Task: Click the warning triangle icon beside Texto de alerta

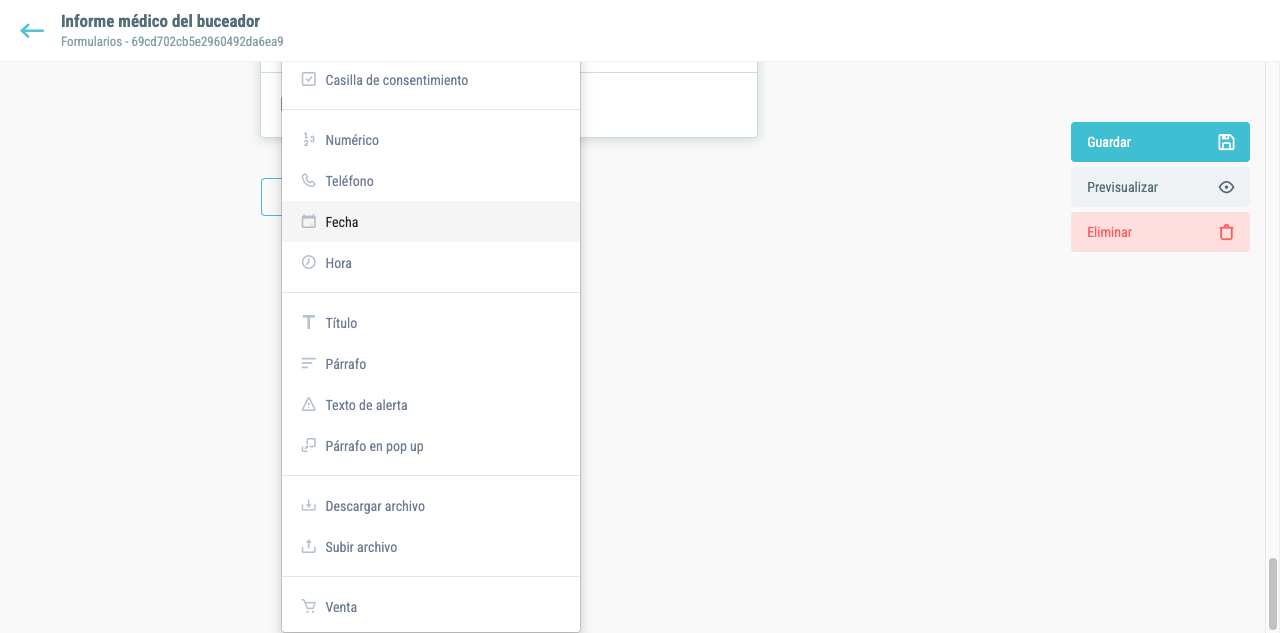Action: 309,405
